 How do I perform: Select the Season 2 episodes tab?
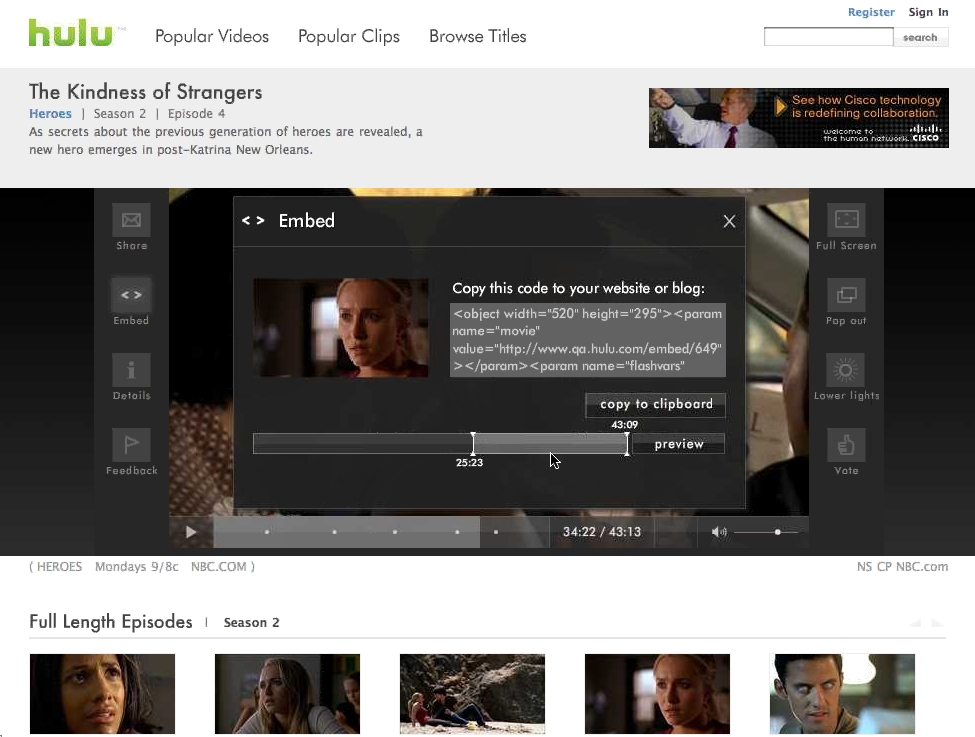[251, 623]
